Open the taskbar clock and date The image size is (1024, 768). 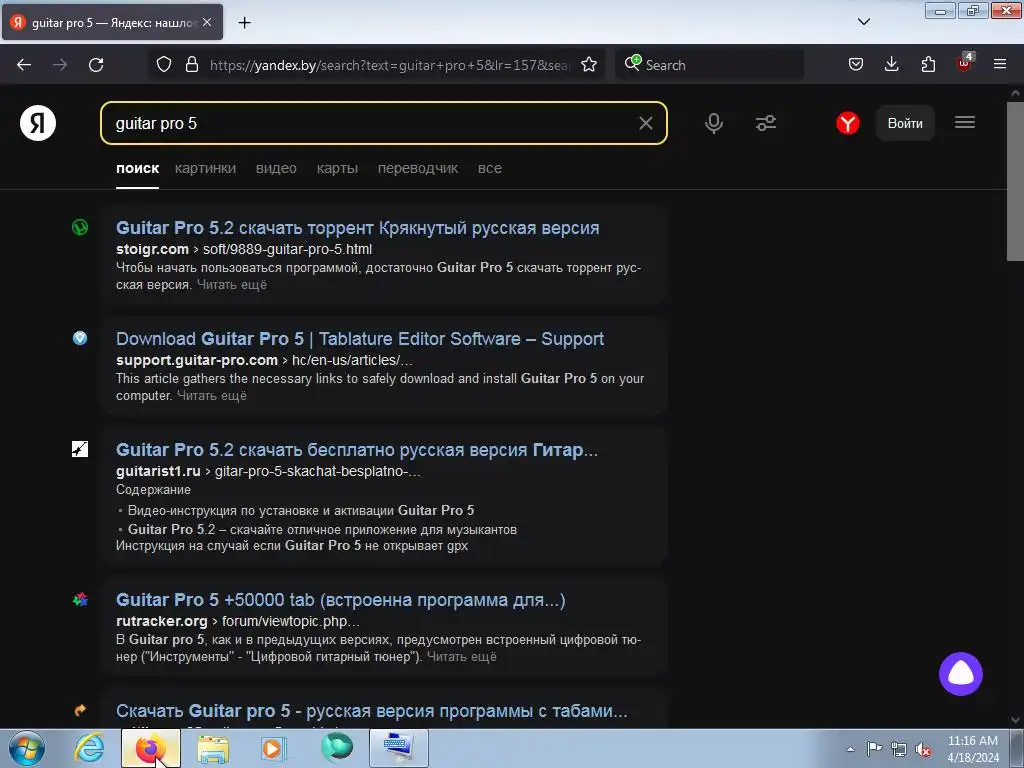pyautogui.click(x=972, y=749)
